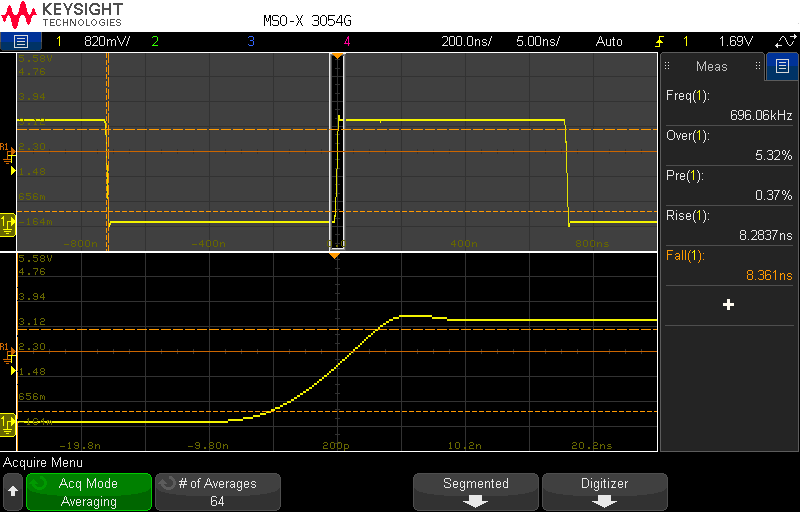Select the Freq(1) measurement entry

(729, 105)
